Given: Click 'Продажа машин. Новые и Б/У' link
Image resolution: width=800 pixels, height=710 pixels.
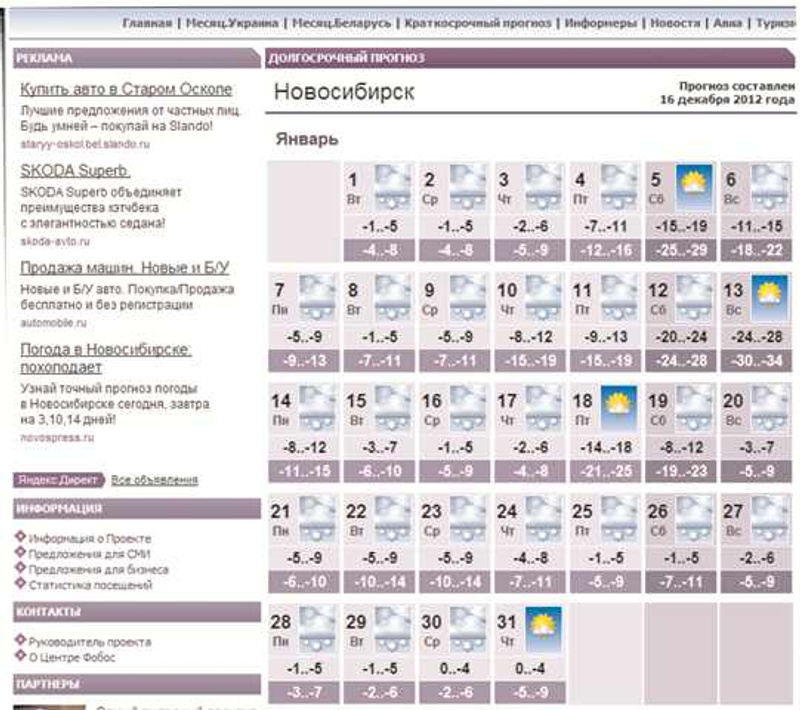Looking at the screenshot, I should point(125,268).
